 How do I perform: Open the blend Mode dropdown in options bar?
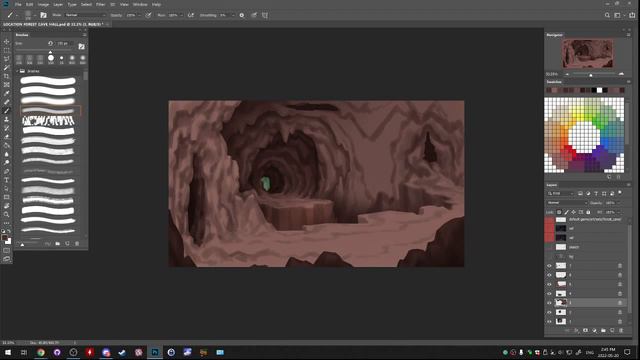(x=85, y=15)
